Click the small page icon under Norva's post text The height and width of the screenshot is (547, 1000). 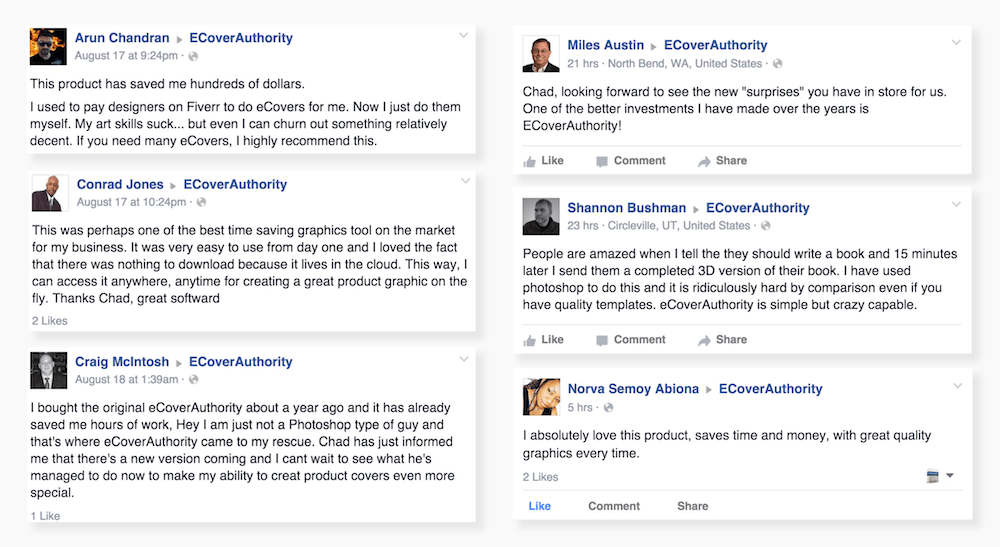click(933, 476)
